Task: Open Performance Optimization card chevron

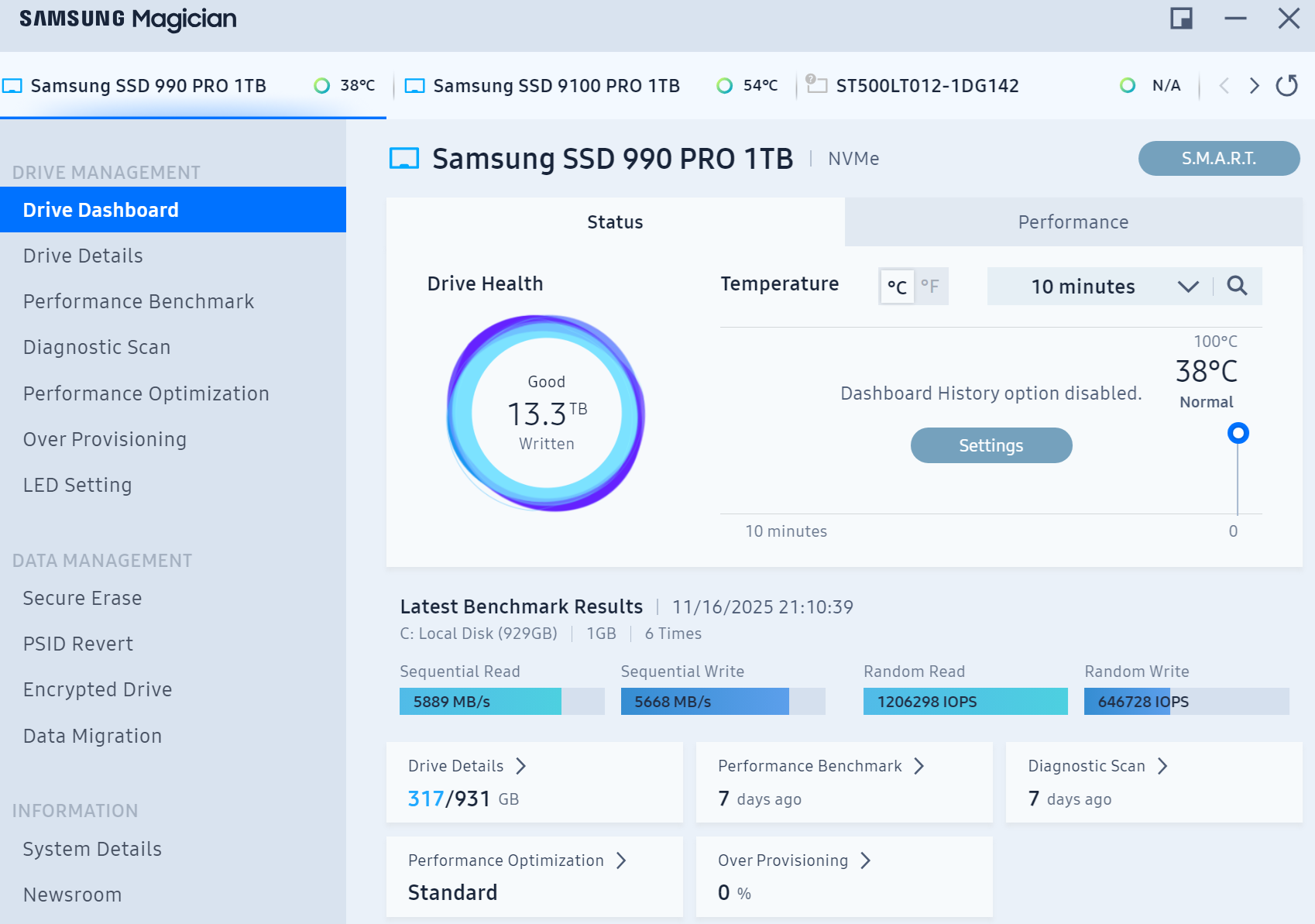Action: pyautogui.click(x=621, y=860)
